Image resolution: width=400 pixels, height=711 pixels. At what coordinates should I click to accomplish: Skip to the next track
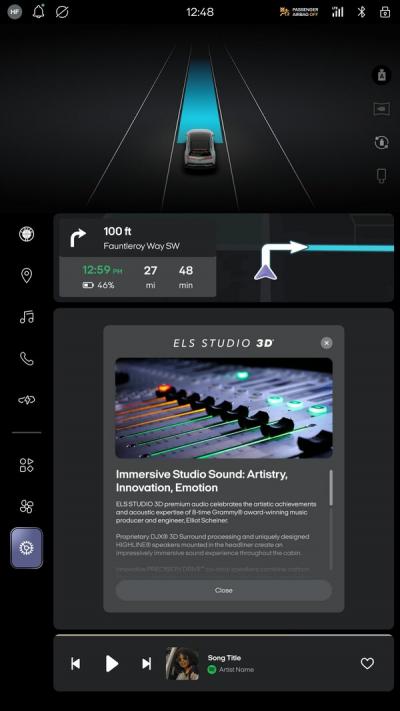[146, 664]
